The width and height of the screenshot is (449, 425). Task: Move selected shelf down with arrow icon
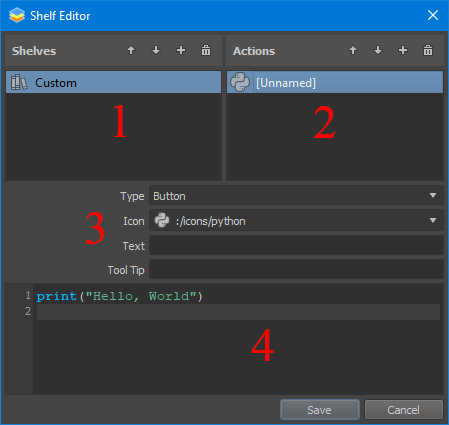[x=156, y=51]
